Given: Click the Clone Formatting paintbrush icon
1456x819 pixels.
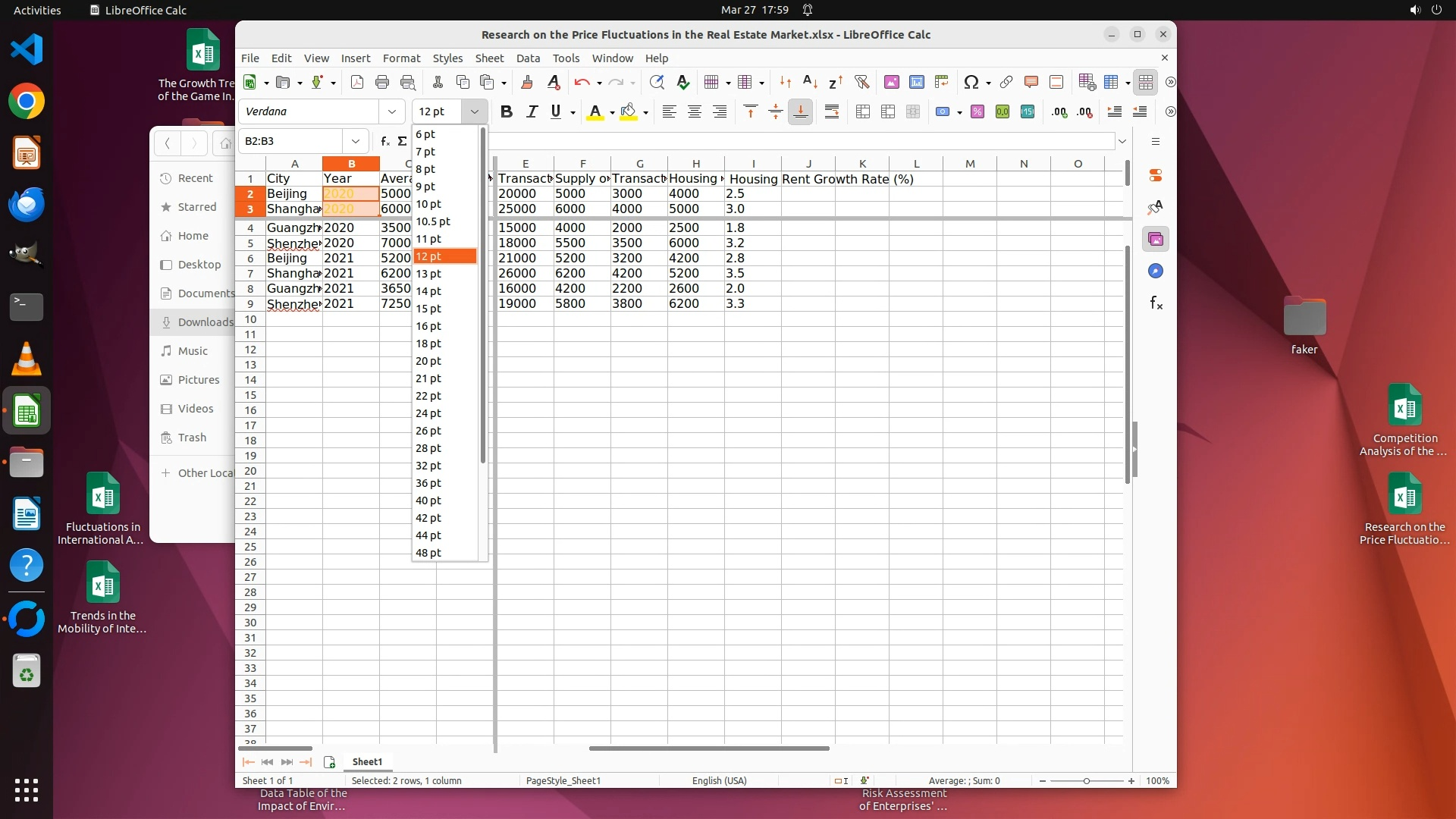Looking at the screenshot, I should click(527, 82).
